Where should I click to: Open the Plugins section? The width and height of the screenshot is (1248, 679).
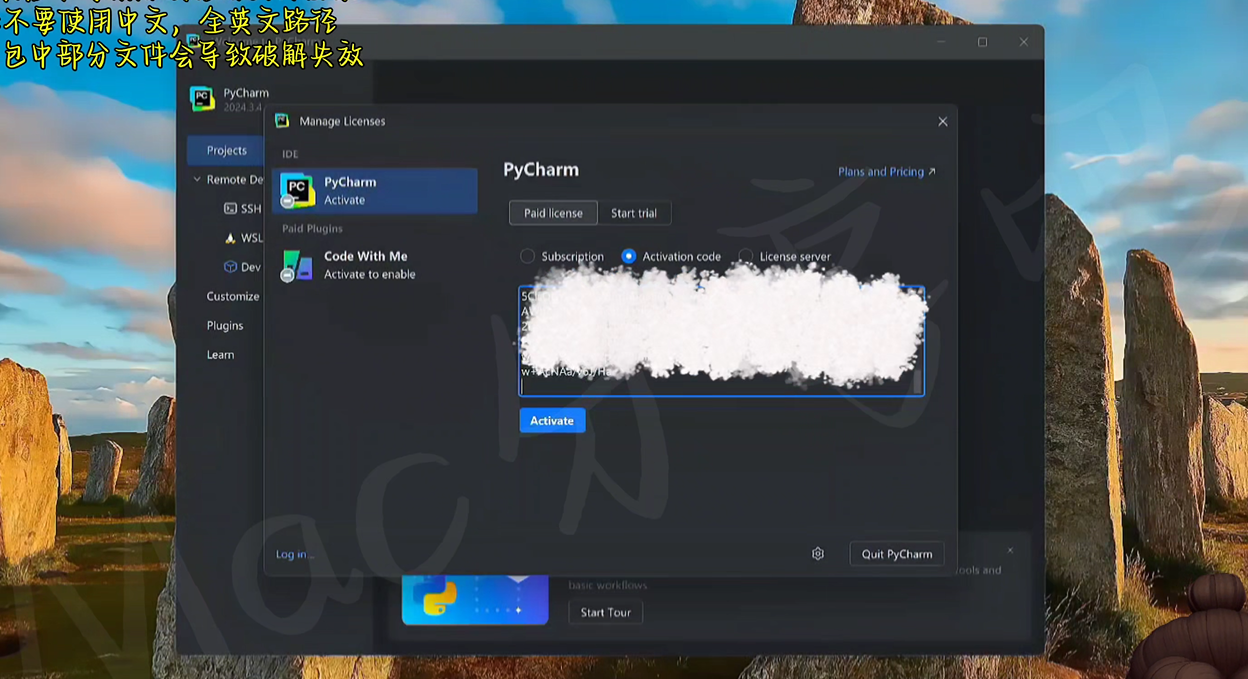point(225,325)
